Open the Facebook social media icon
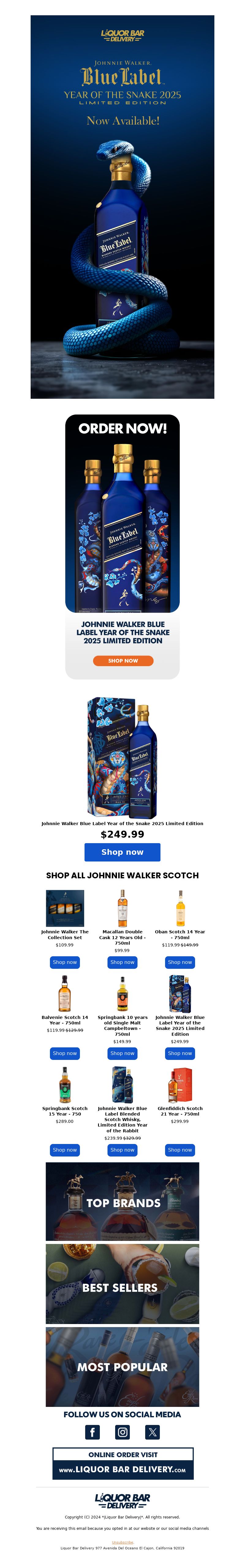The height and width of the screenshot is (1568, 245). point(92,1432)
